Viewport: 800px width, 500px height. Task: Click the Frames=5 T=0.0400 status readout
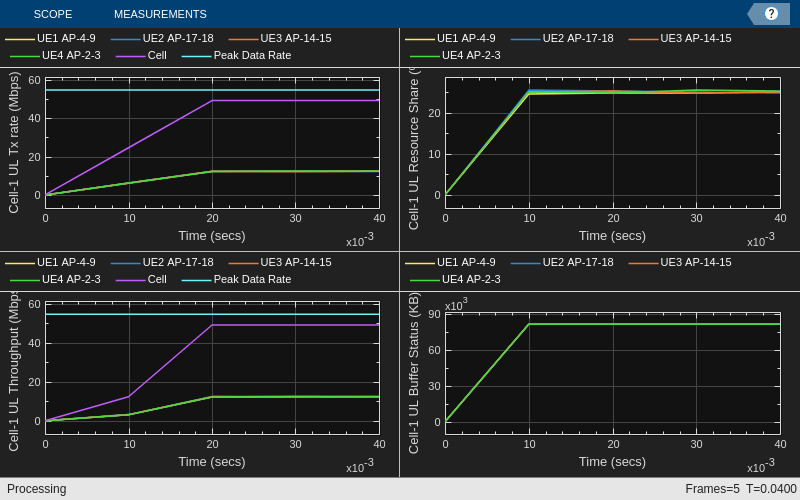click(741, 489)
